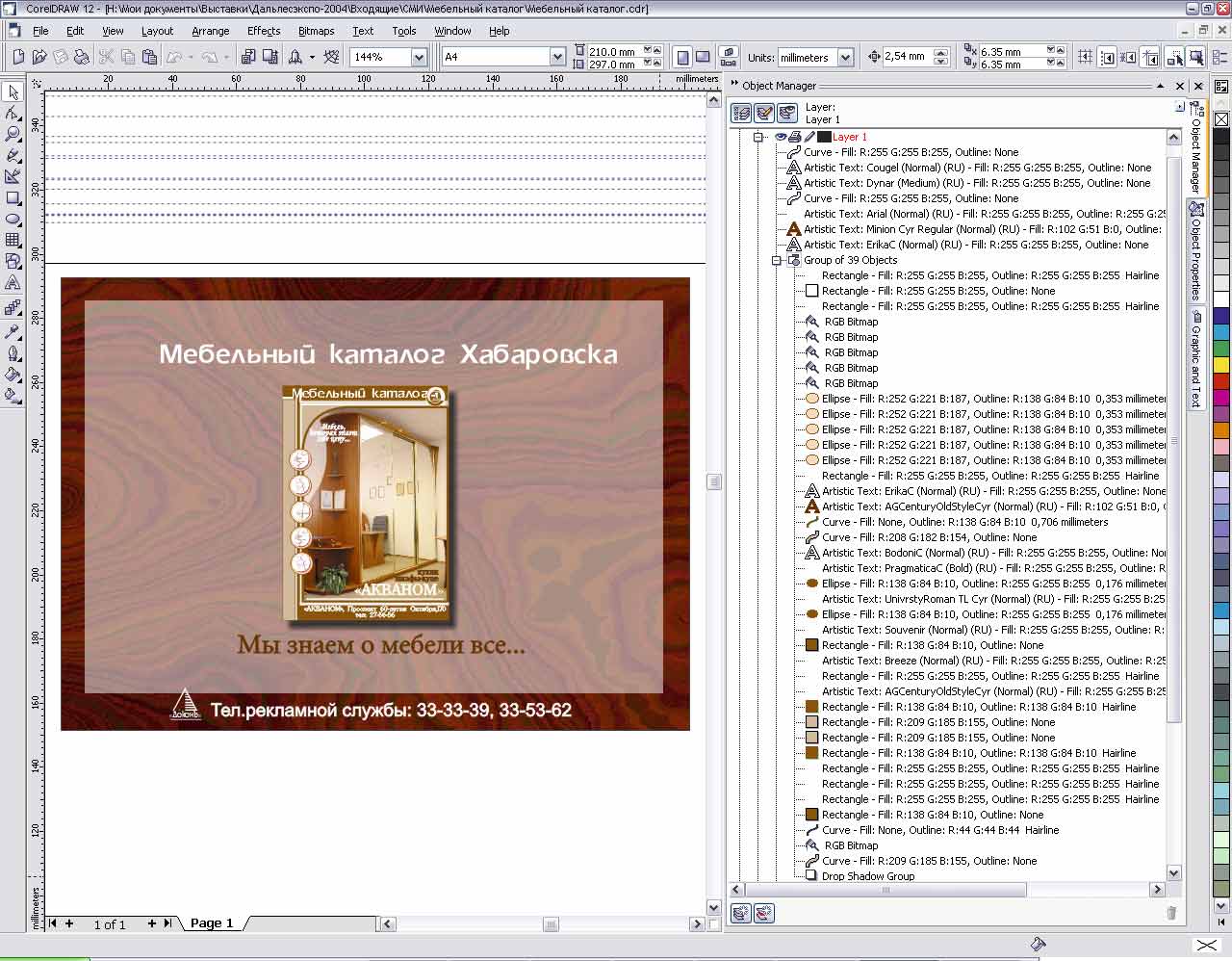
Task: Open the Application Launcher dropdown arrow
Action: [312, 57]
